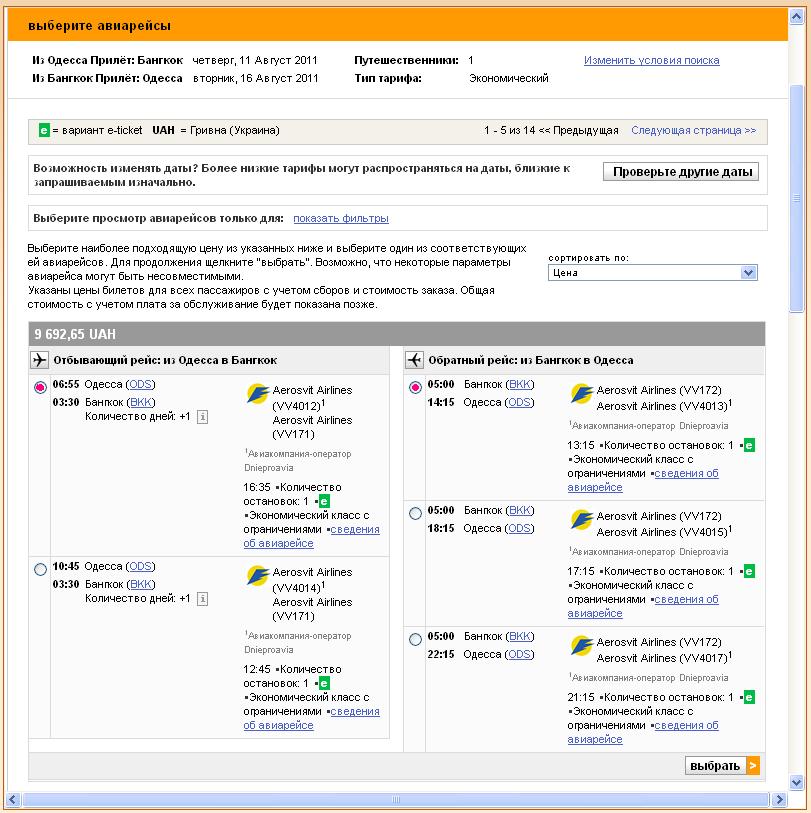This screenshot has height=813, width=811.
Task: Click the Проверьте другие даты button
Action: pyautogui.click(x=681, y=172)
